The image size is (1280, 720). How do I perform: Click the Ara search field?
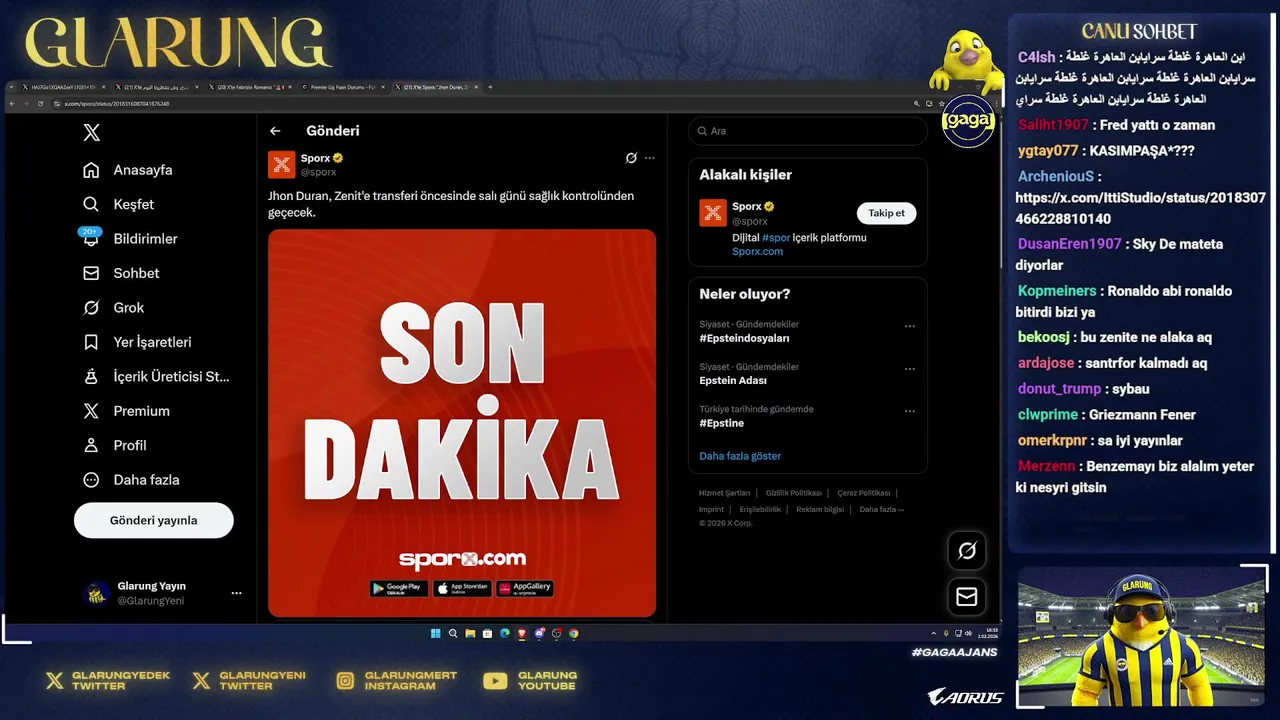coord(808,131)
